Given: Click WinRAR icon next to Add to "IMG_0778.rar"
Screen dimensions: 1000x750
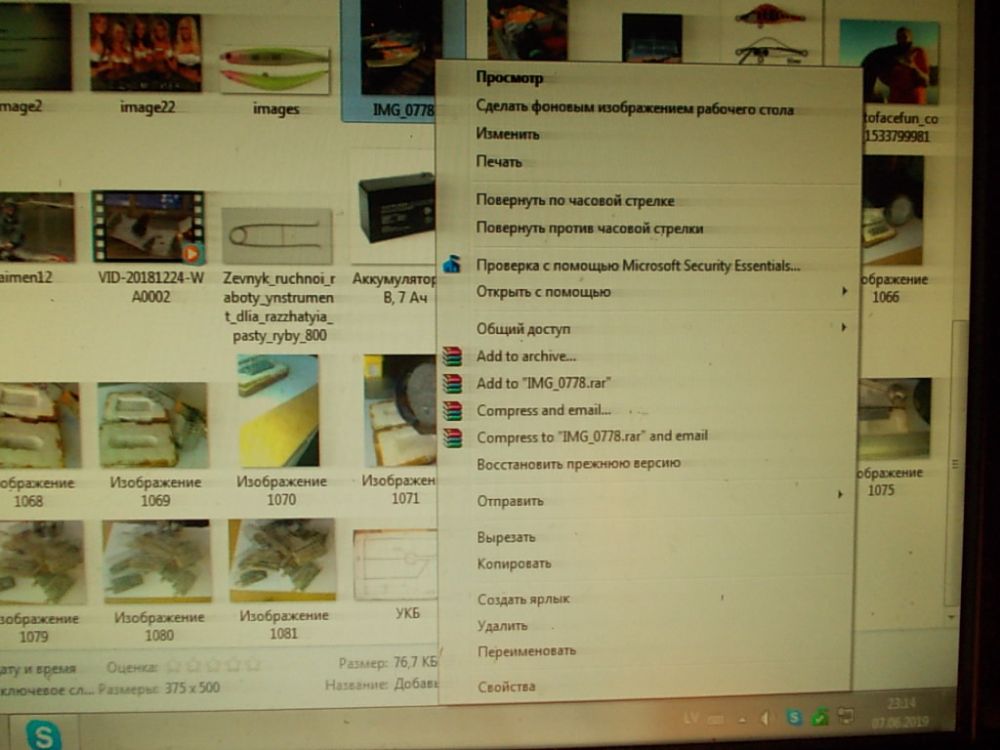Looking at the screenshot, I should (453, 383).
